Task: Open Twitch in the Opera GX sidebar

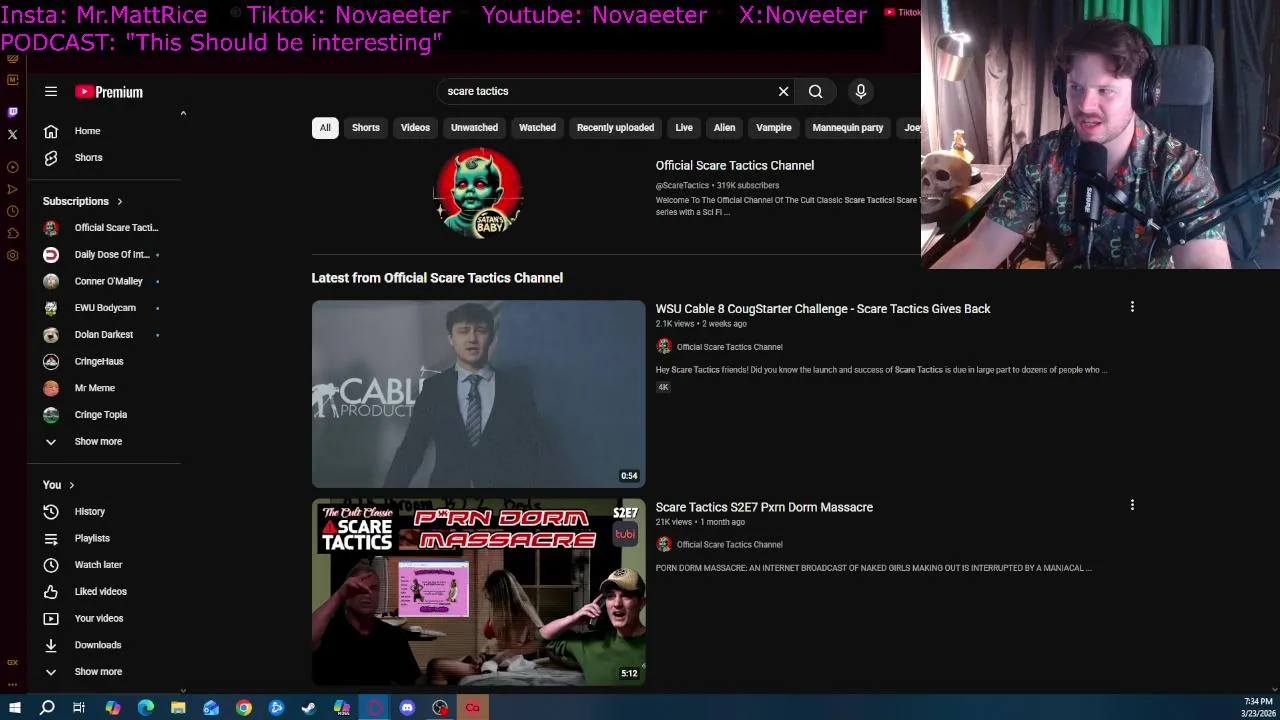Action: click(12, 112)
